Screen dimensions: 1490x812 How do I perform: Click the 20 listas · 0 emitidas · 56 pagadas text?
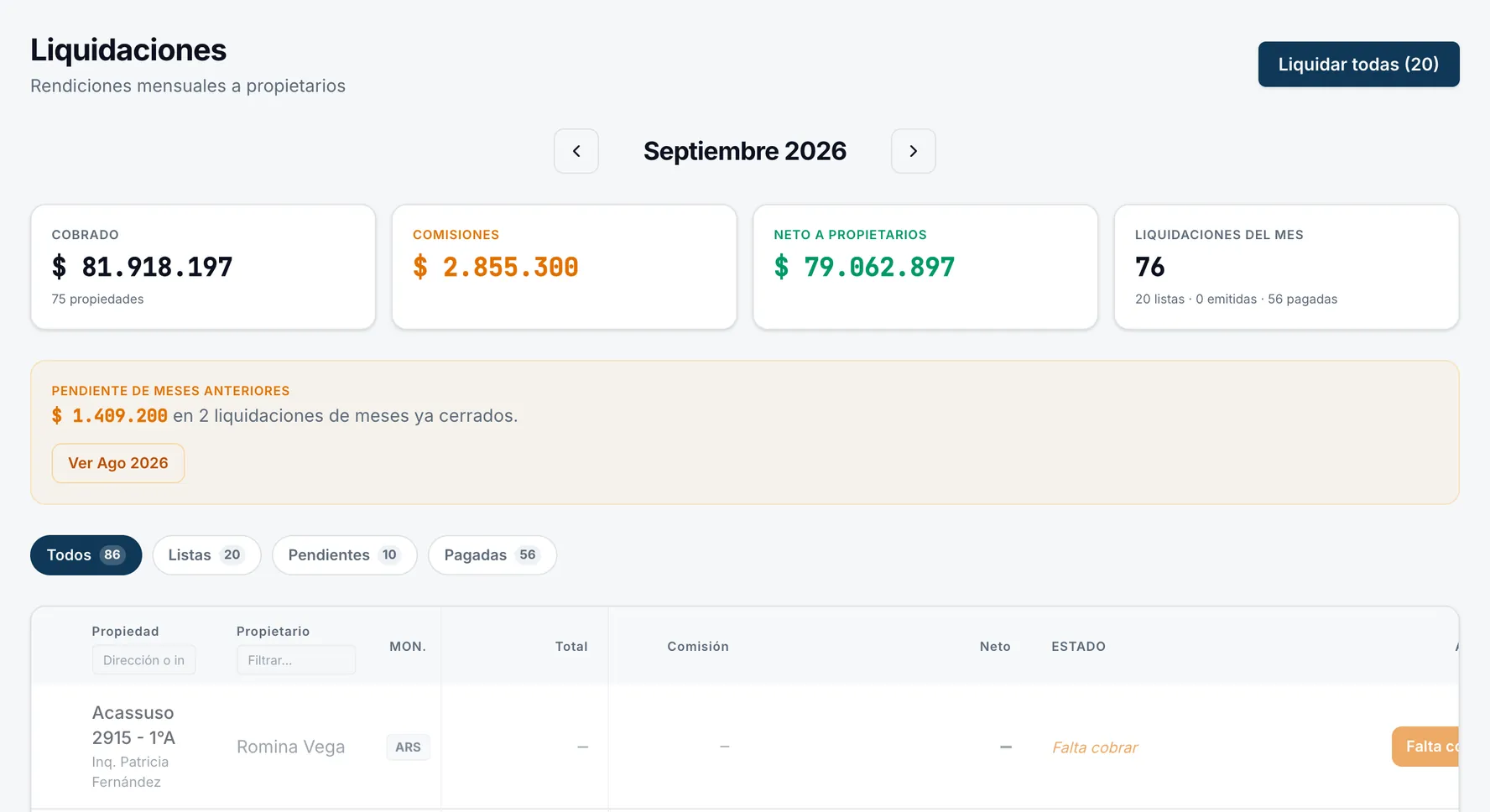click(1236, 299)
